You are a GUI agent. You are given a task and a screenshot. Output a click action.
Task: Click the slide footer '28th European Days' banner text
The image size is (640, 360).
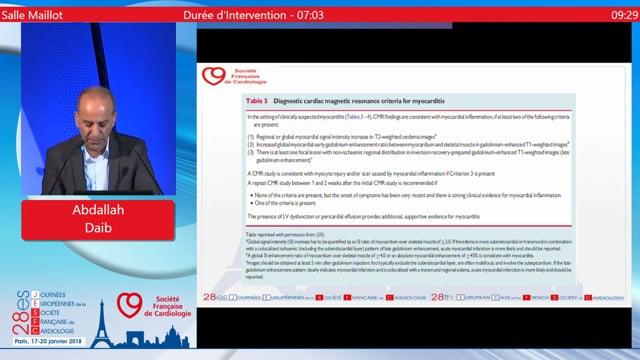pos(527,298)
